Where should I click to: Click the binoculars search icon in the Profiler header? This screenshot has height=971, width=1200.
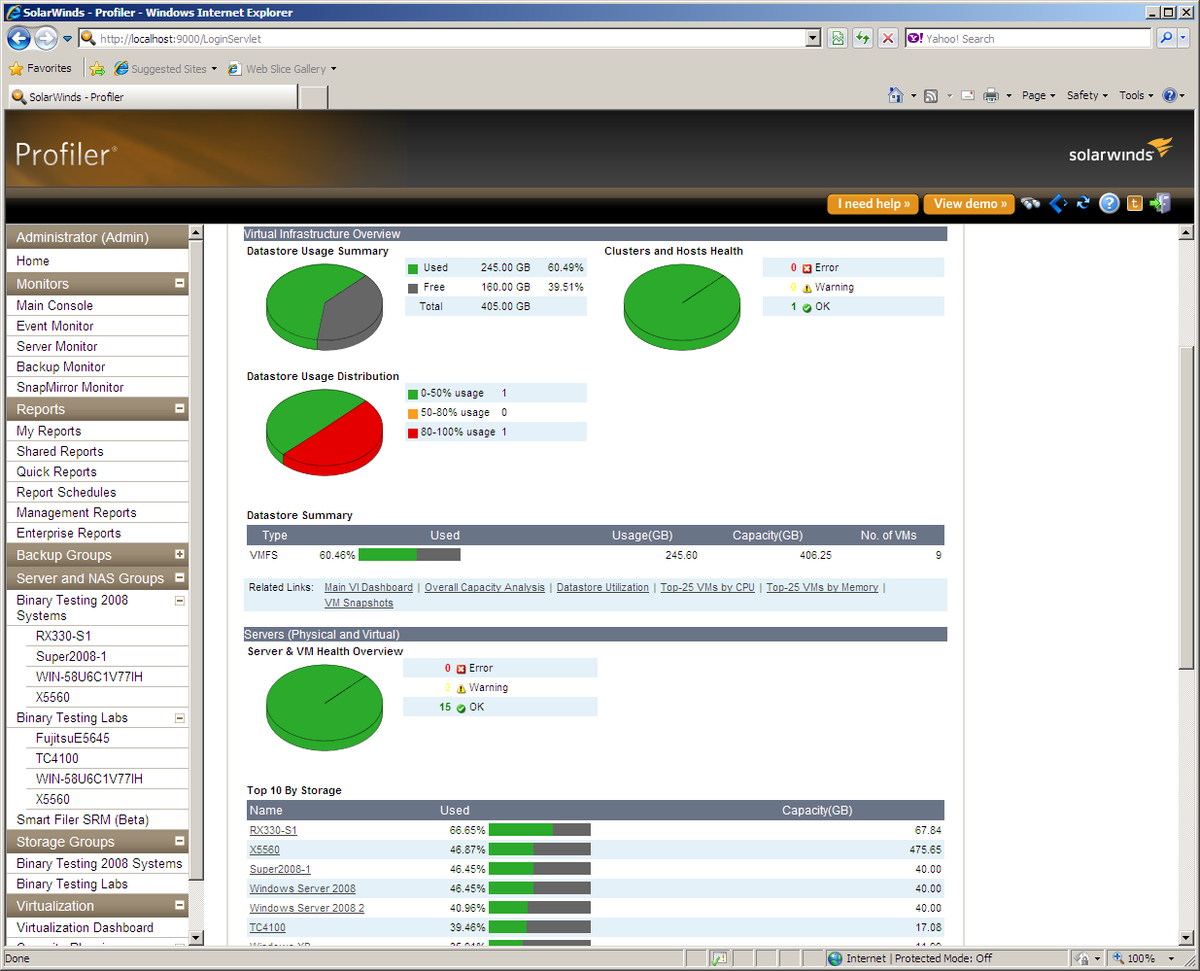pyautogui.click(x=1030, y=203)
